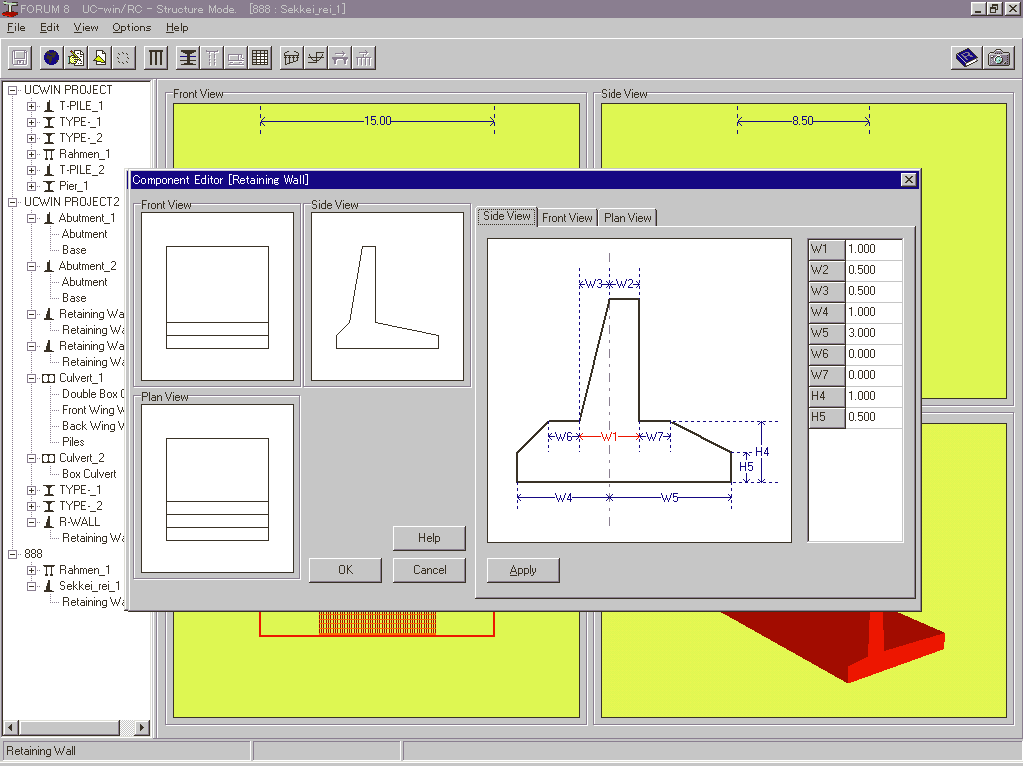Image resolution: width=1024 pixels, height=766 pixels.
Task: Click the floppy disk save icon
Action: click(x=20, y=58)
